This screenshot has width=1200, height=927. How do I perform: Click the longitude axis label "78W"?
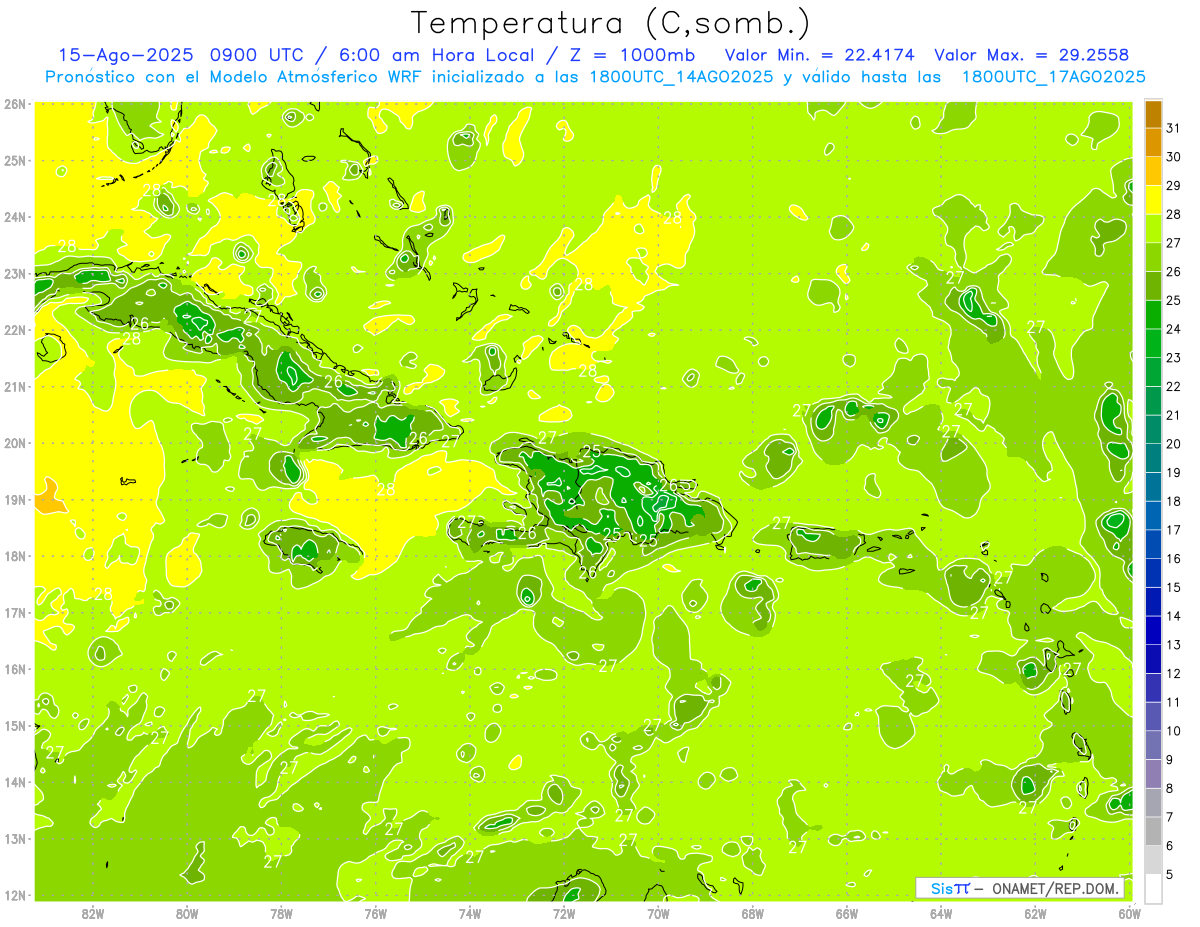point(281,913)
